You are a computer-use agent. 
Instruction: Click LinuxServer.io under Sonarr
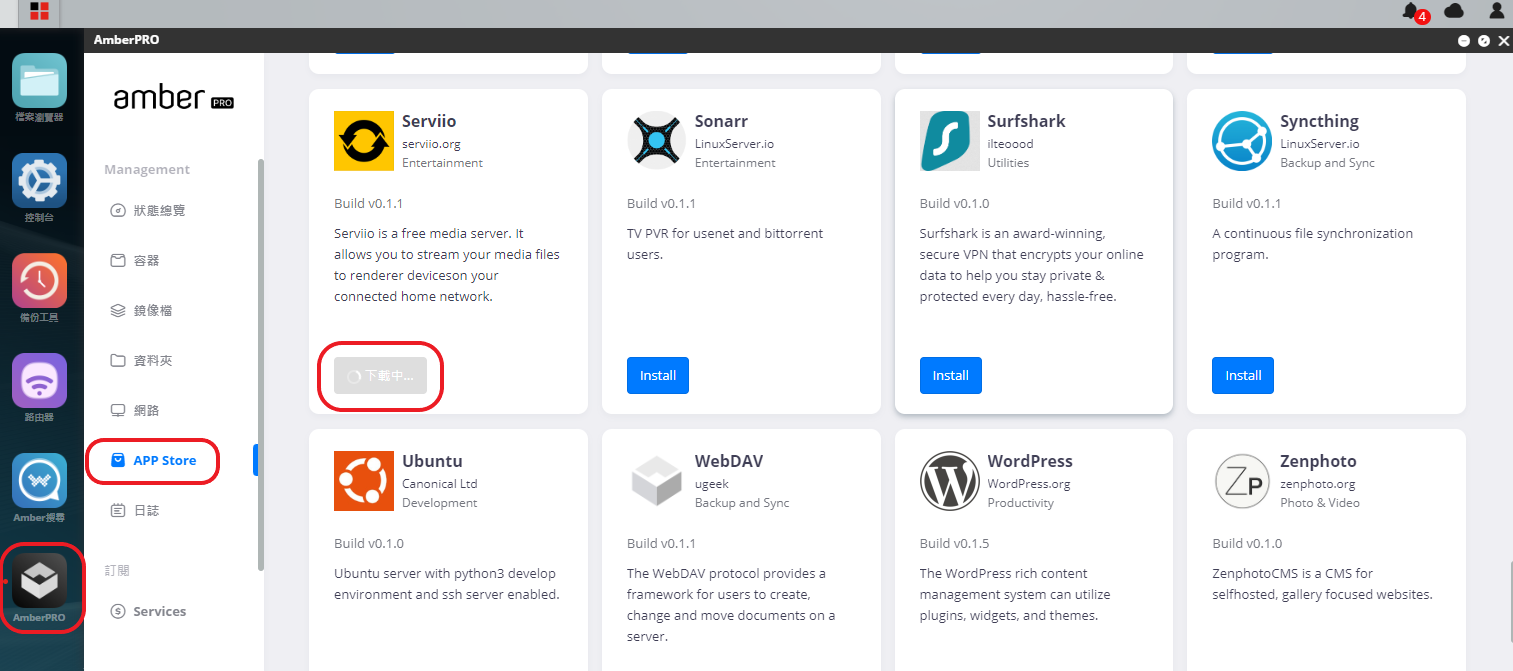(x=734, y=143)
